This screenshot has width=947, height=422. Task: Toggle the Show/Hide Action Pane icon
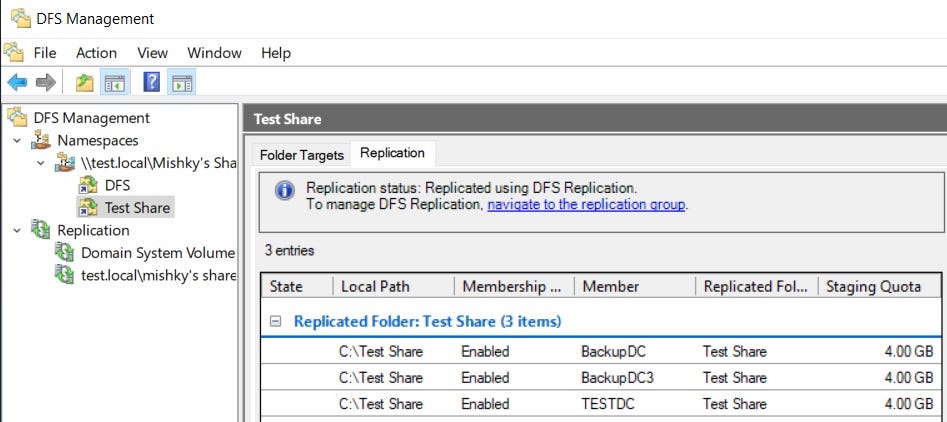(182, 83)
